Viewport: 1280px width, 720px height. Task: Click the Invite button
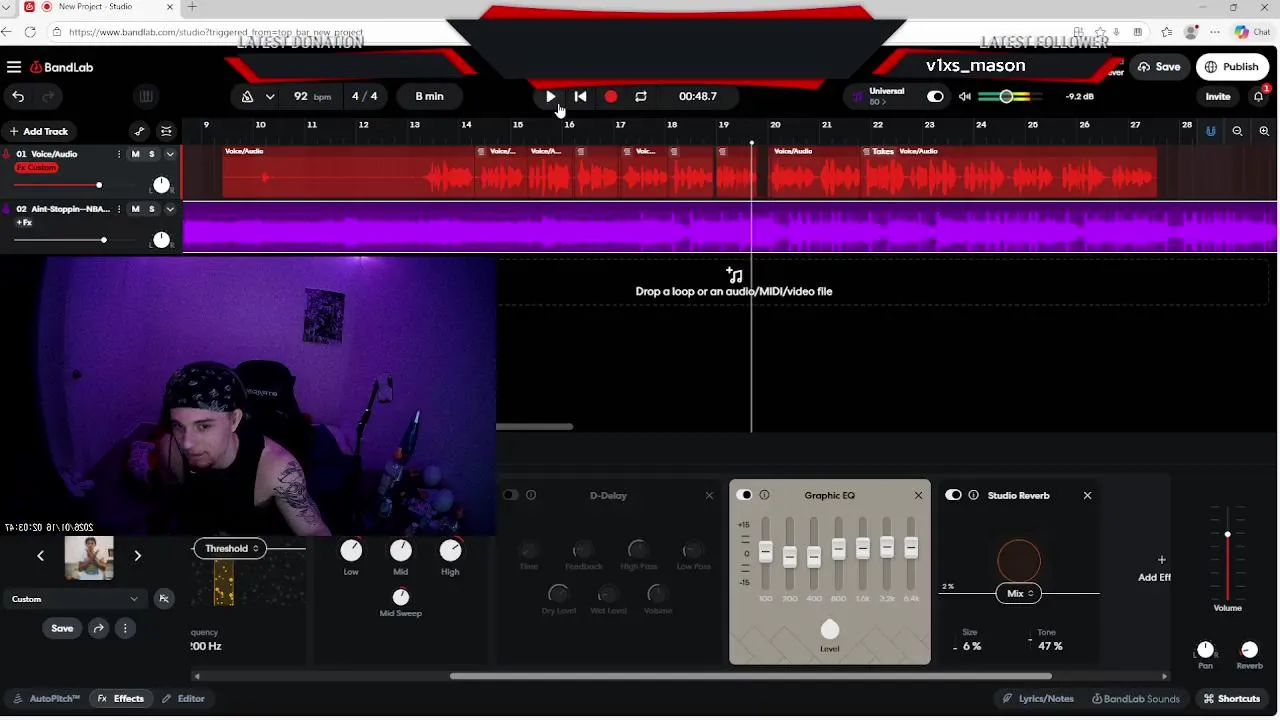click(x=1218, y=96)
